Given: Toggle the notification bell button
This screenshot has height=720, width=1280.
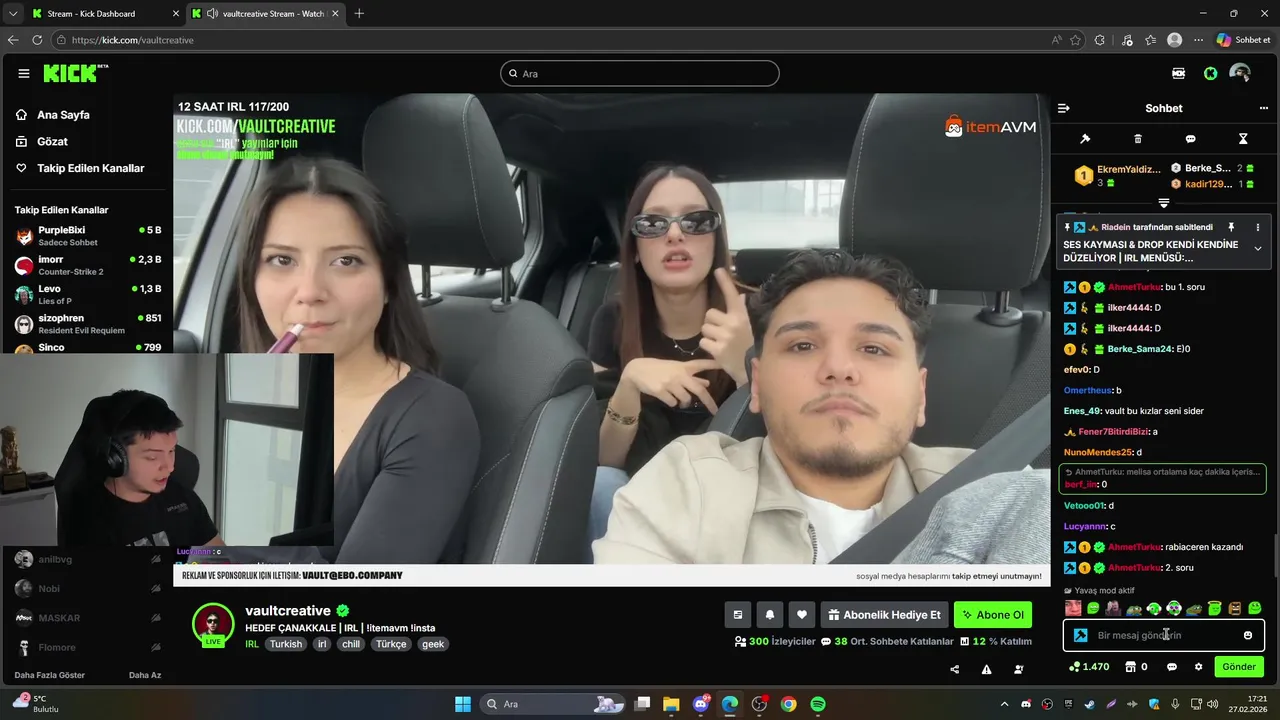Looking at the screenshot, I should 769,615.
